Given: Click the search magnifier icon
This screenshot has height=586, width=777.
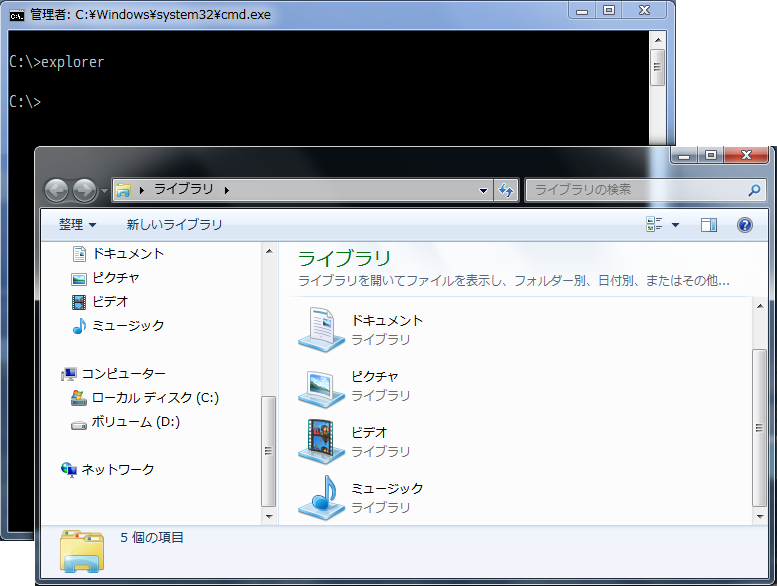Looking at the screenshot, I should [x=754, y=190].
